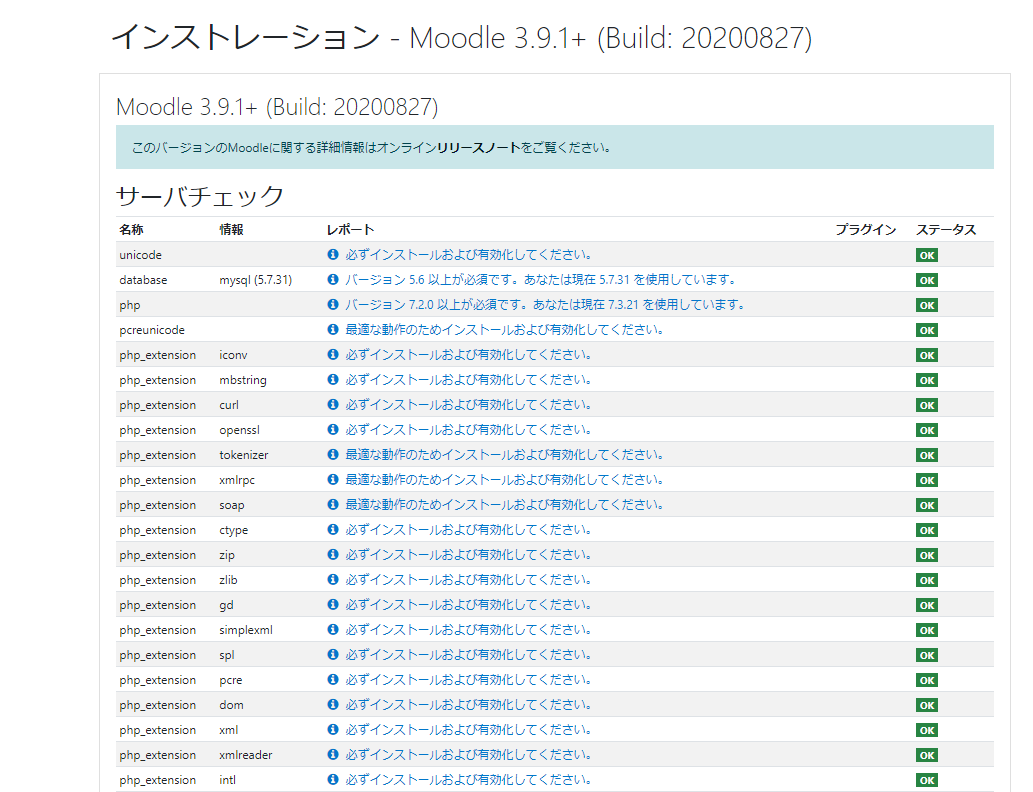The image size is (1033, 792).
Task: Click the OK status badge for gd
Action: click(926, 606)
